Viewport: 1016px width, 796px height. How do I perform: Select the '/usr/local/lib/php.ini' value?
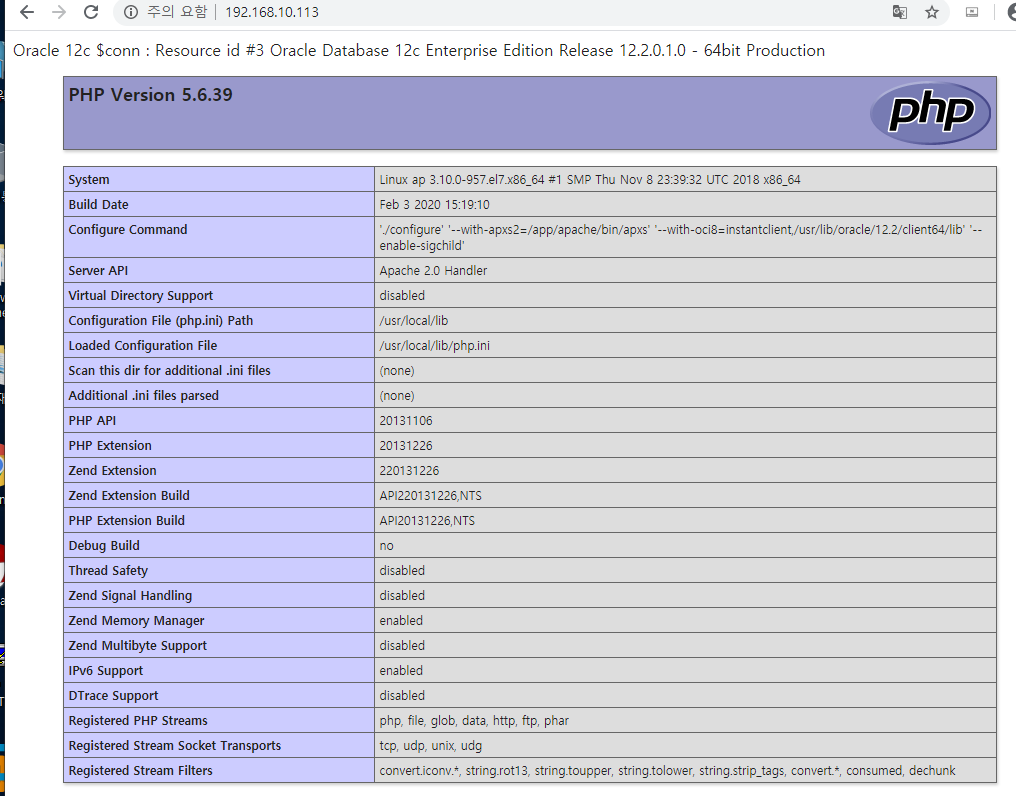click(x=435, y=345)
